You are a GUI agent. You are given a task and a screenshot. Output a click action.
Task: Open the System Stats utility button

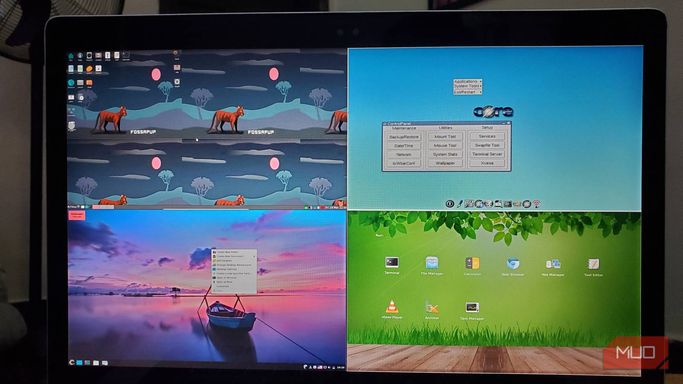(445, 154)
